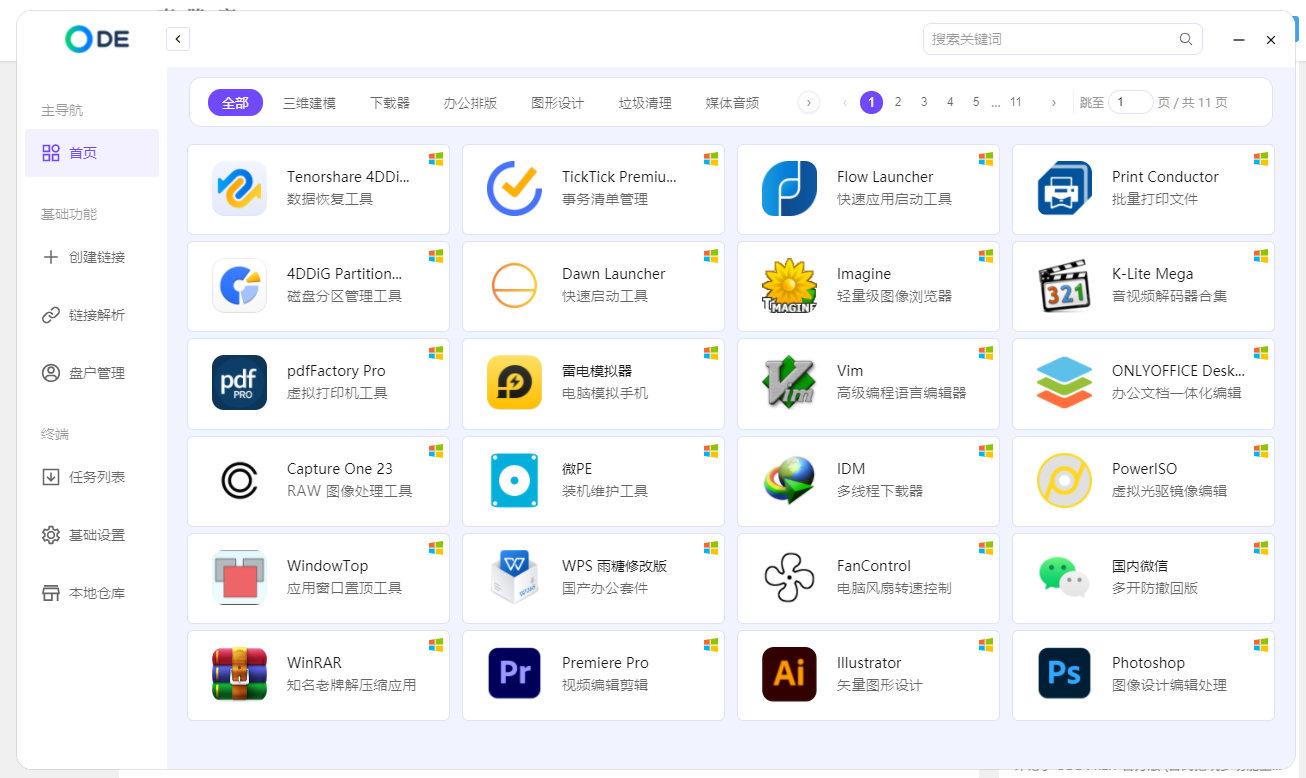Collapse the sidebar with the back chevron

click(178, 39)
